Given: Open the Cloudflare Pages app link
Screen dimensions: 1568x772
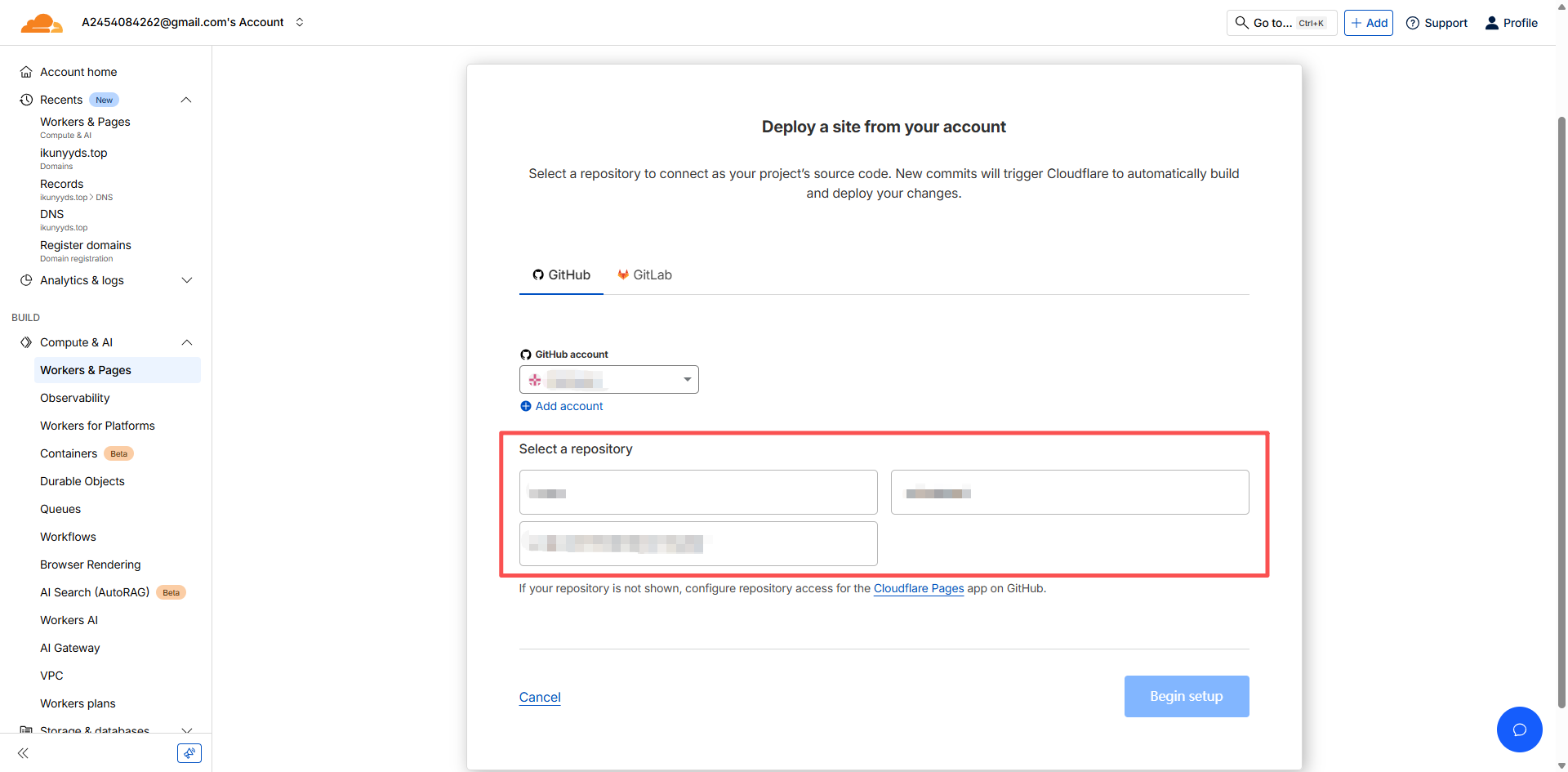Looking at the screenshot, I should point(918,588).
